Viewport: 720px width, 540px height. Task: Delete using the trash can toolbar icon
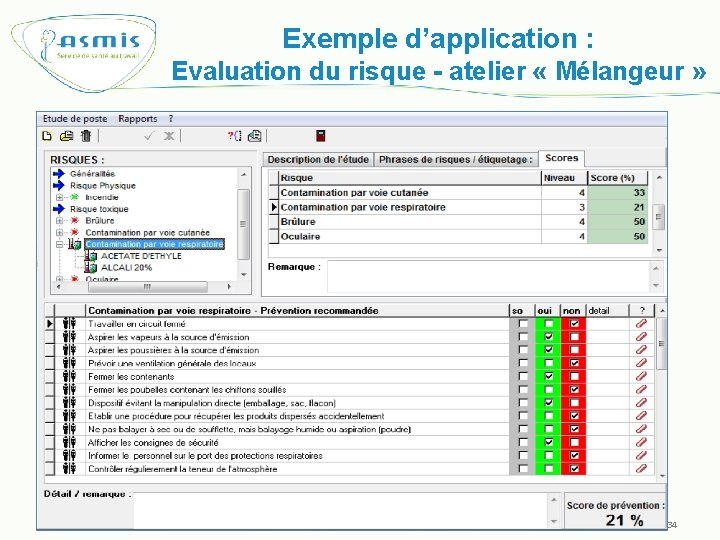[x=86, y=136]
